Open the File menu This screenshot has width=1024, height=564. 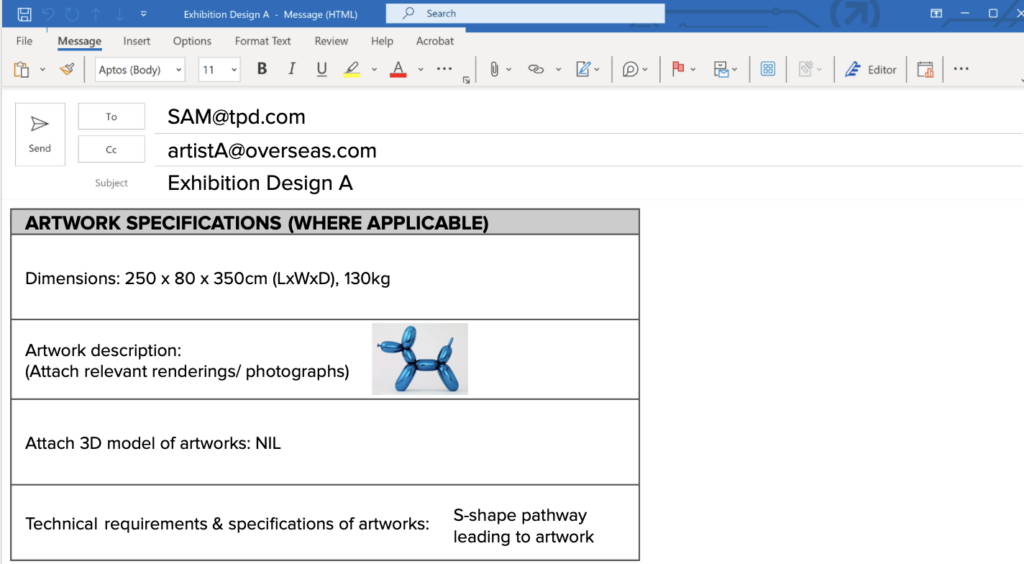point(24,40)
